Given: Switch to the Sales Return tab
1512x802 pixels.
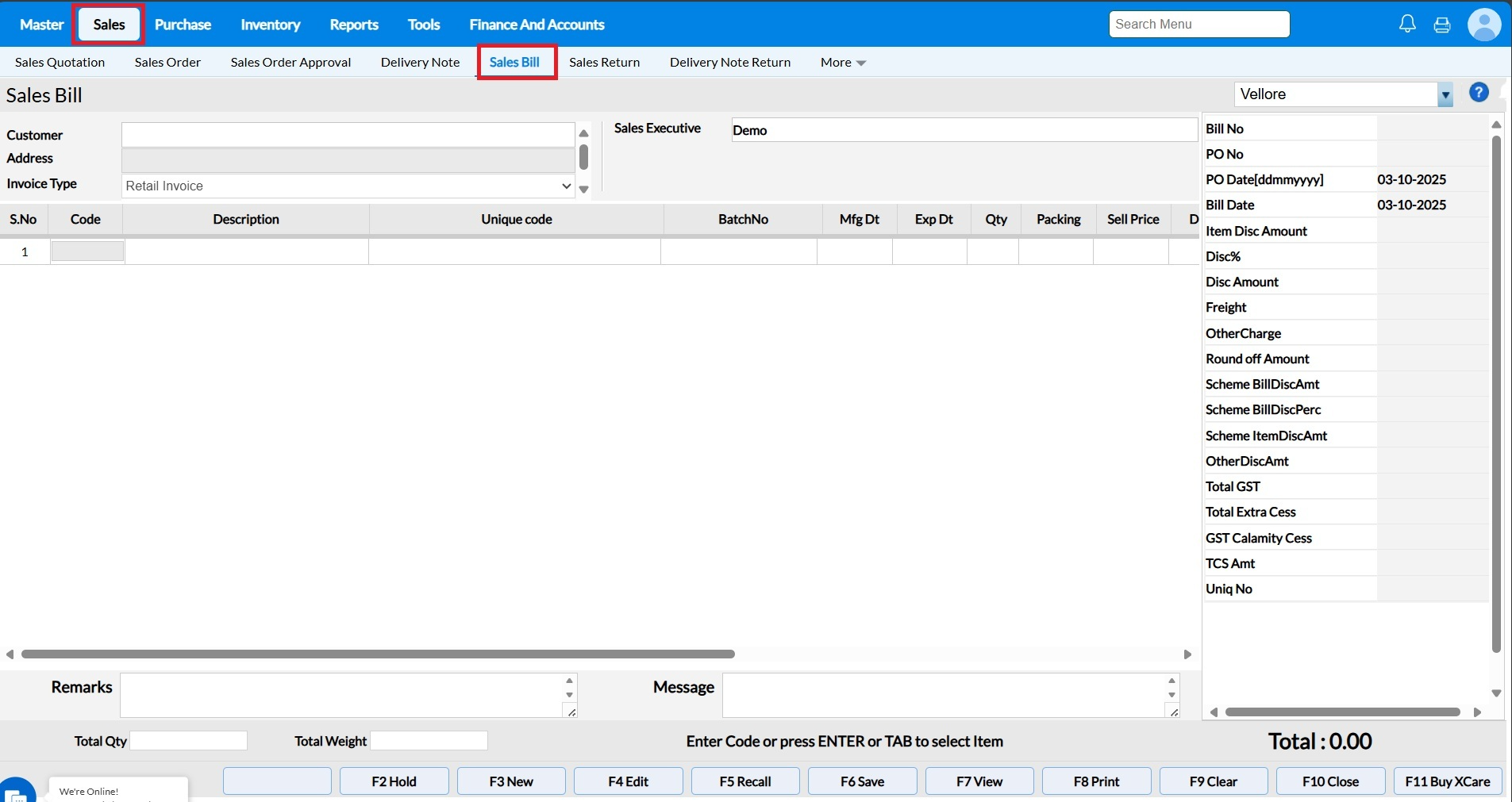Looking at the screenshot, I should pos(604,63).
